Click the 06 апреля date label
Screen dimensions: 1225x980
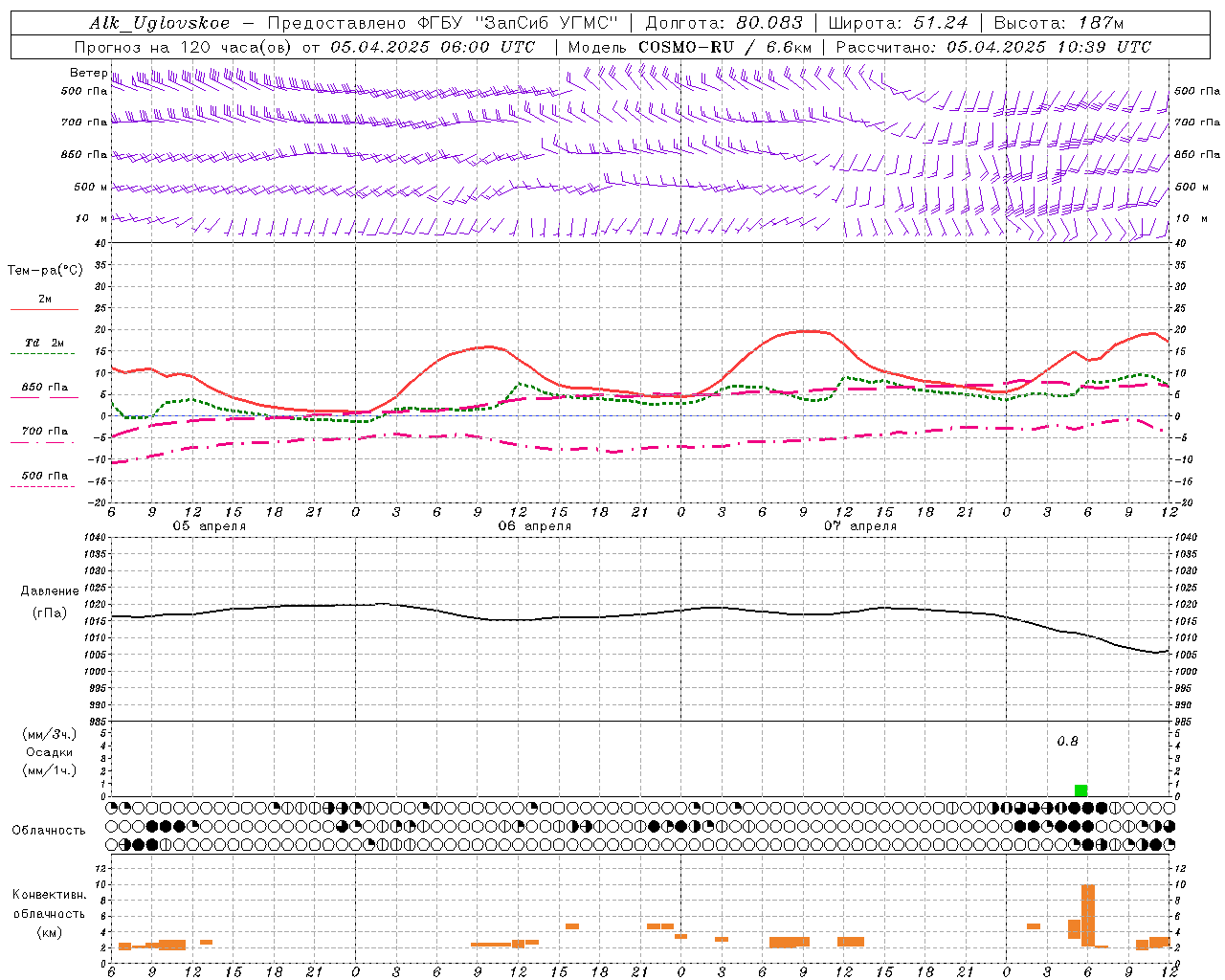click(534, 526)
